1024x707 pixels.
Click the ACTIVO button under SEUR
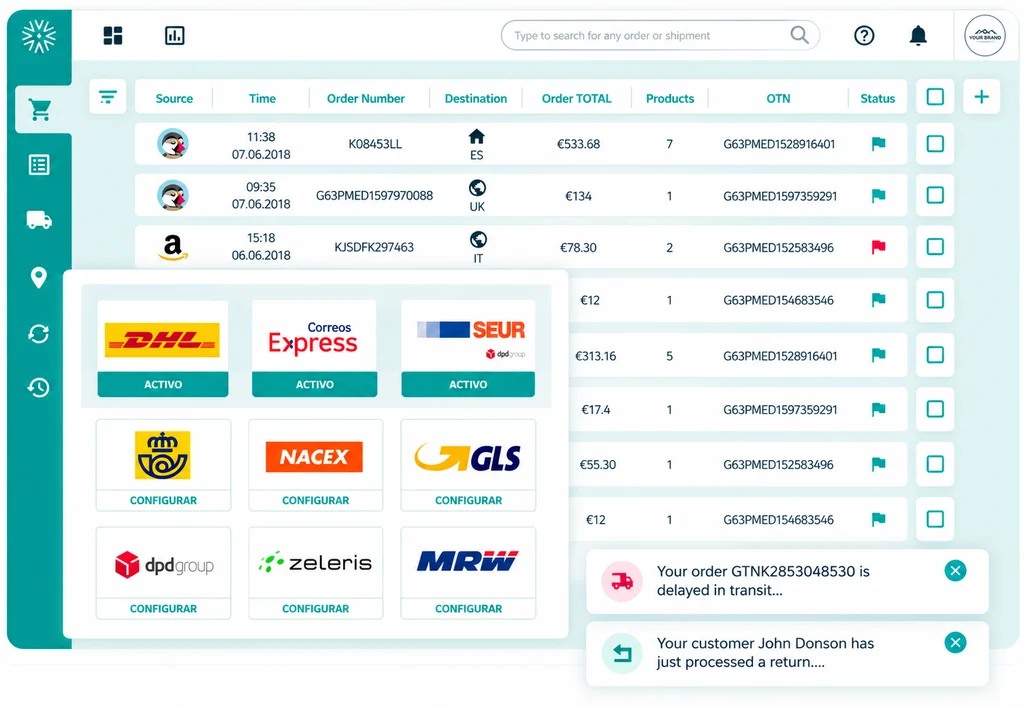(468, 385)
